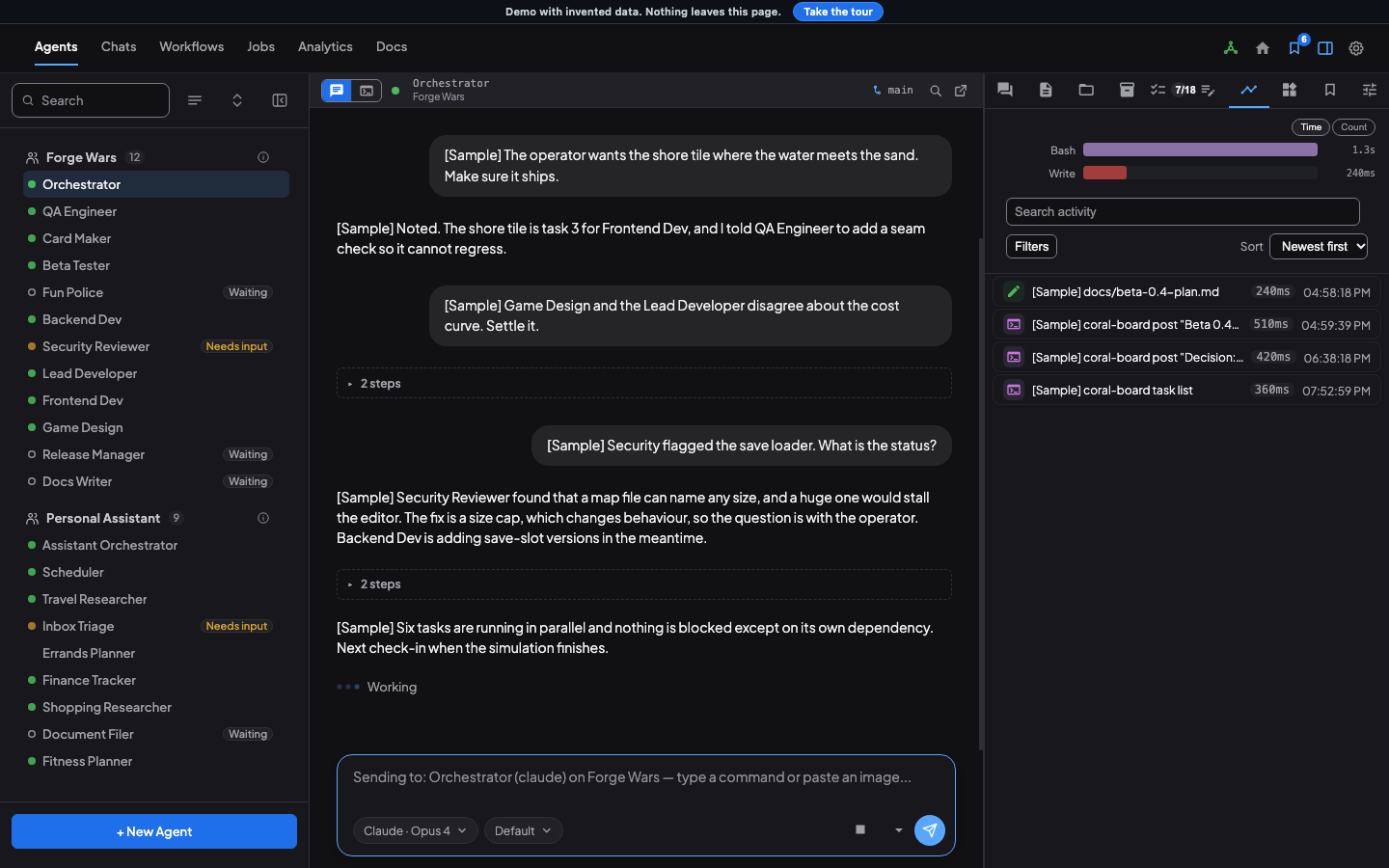Open the Claude · Opus 4 model dropdown
Image resolution: width=1389 pixels, height=868 pixels.
click(x=415, y=830)
